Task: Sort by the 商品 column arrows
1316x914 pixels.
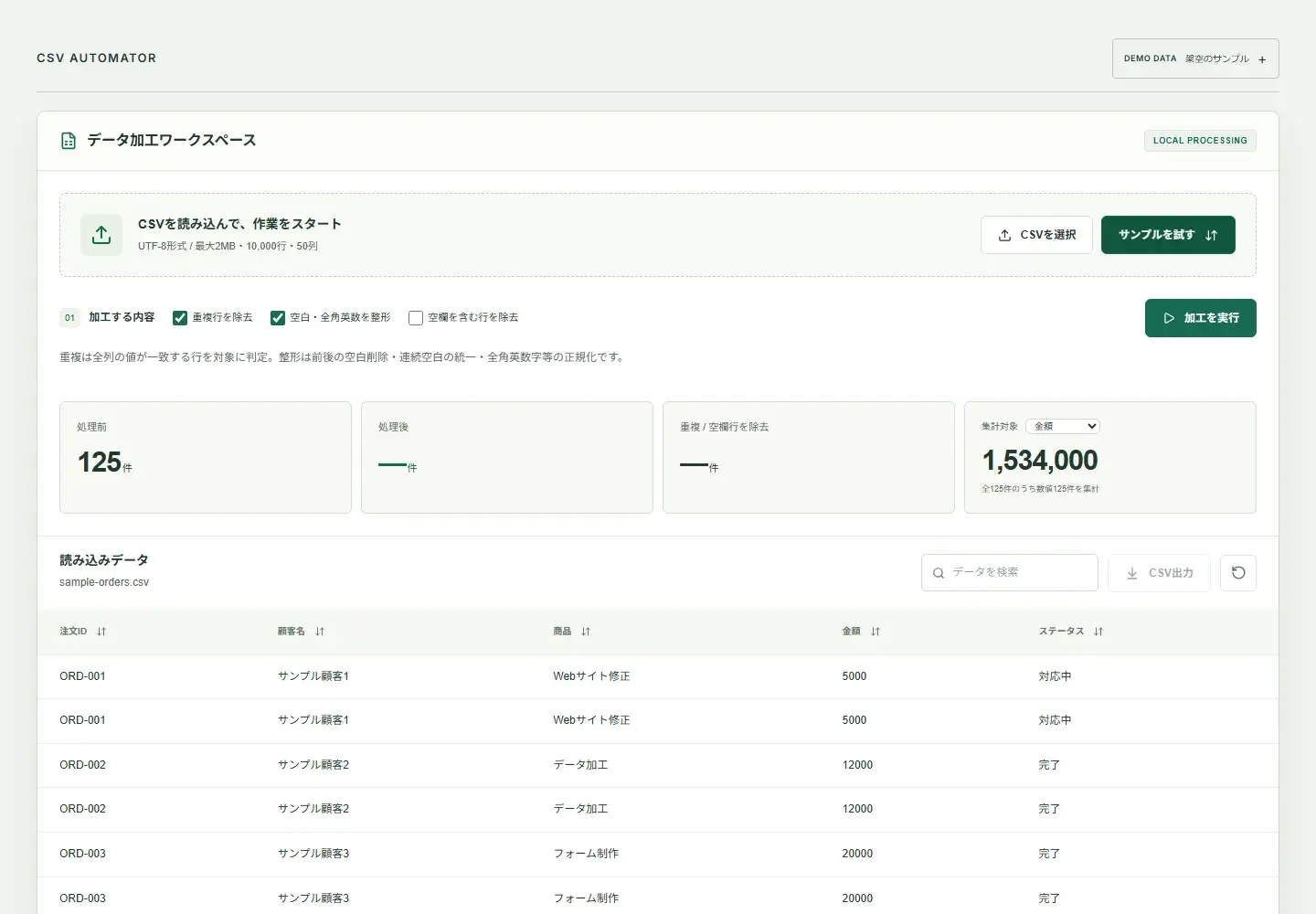Action: [x=586, y=632]
